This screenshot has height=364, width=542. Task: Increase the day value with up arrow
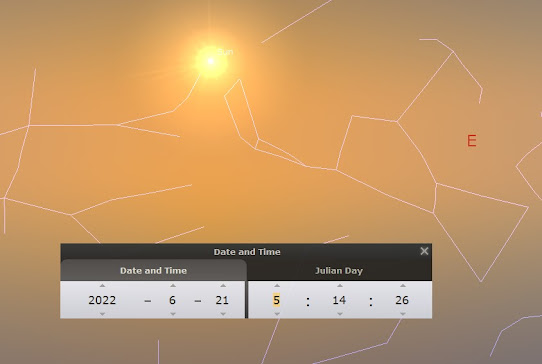(223, 286)
